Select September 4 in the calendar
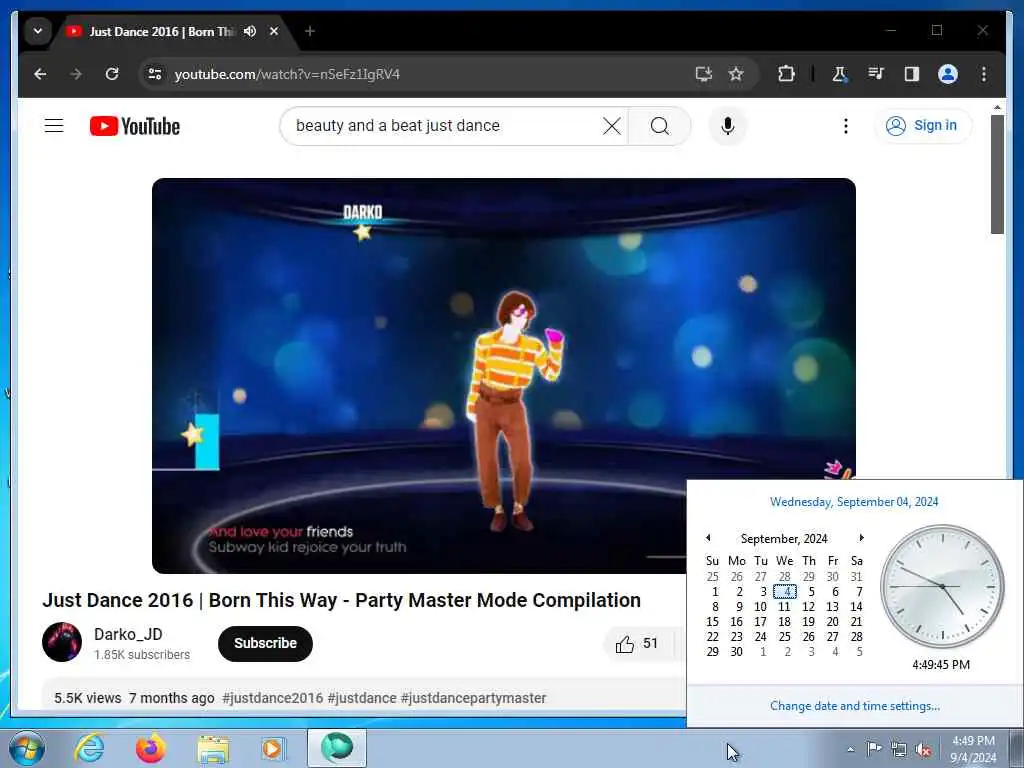Screen dimensions: 1024x768 785,592
